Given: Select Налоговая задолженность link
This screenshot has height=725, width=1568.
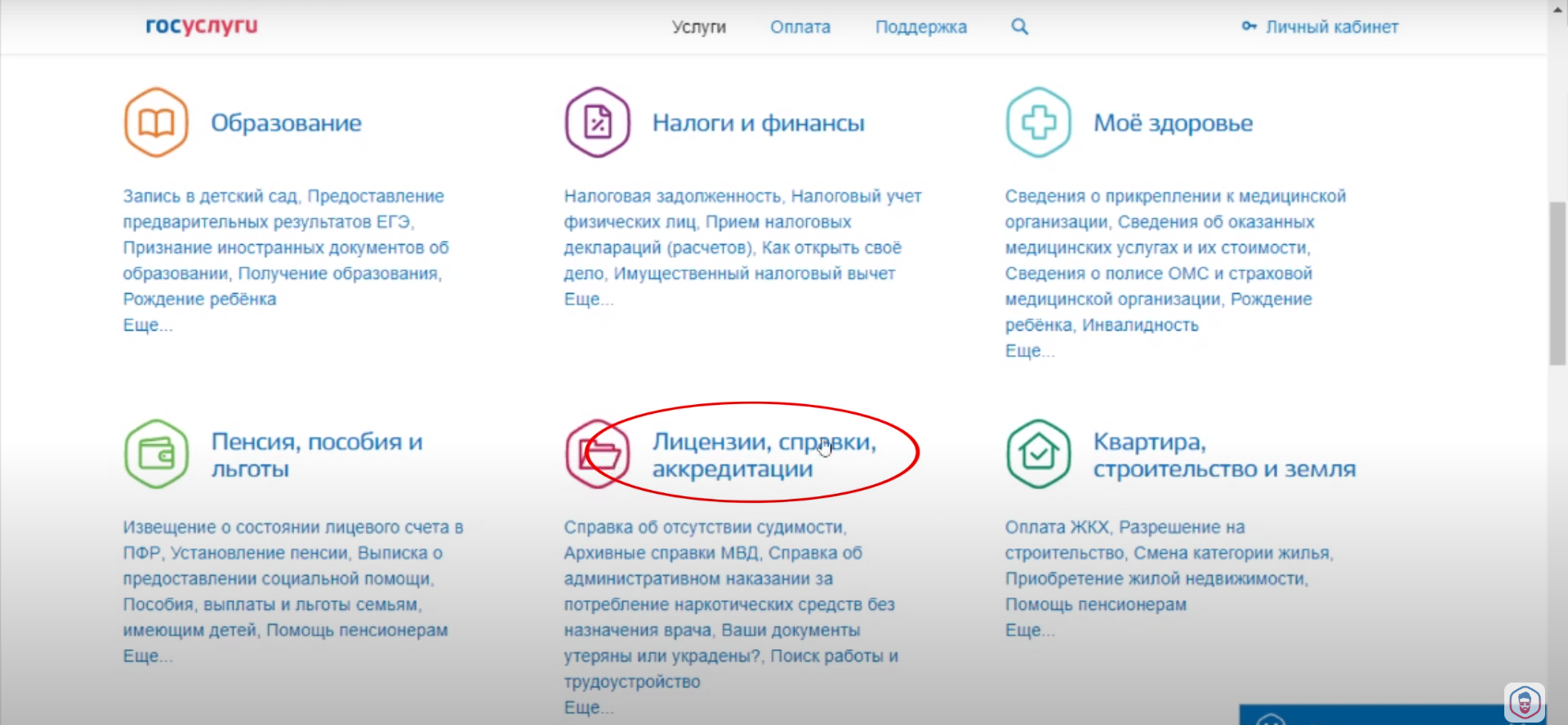Looking at the screenshot, I should pos(672,197).
